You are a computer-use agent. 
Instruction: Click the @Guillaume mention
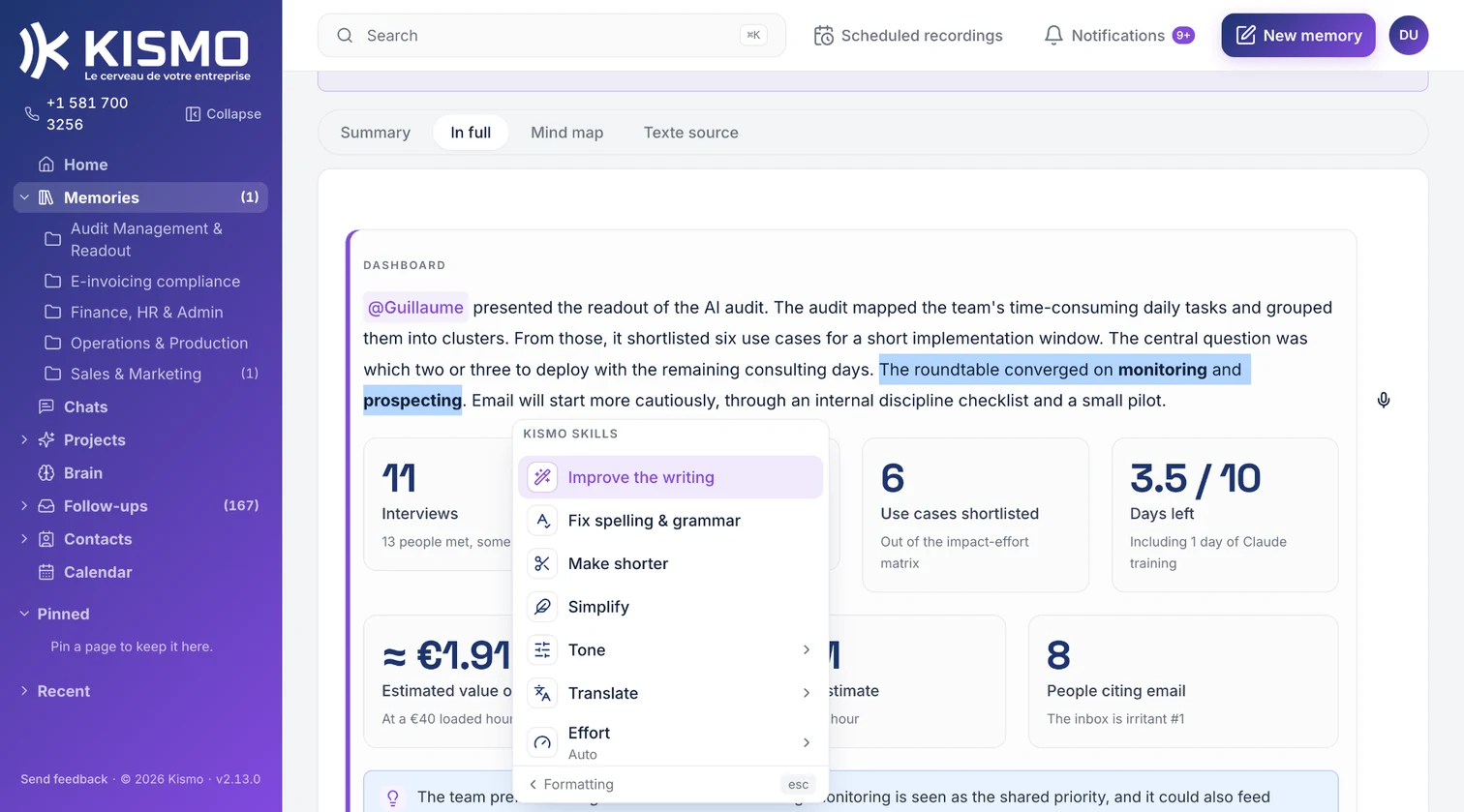pos(415,308)
